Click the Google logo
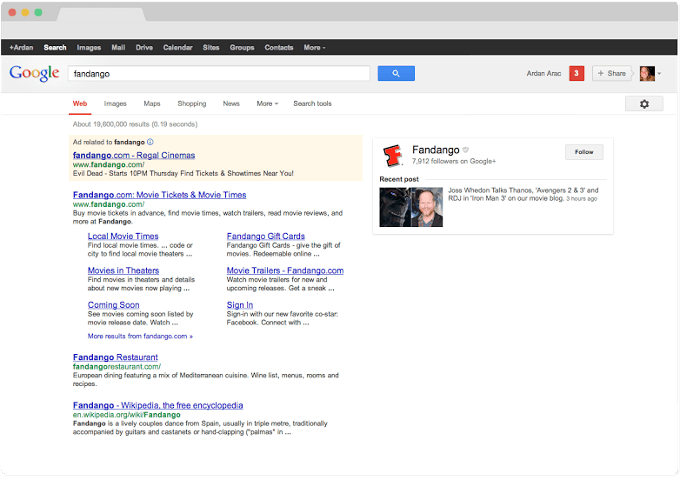The height and width of the screenshot is (480, 680). (33, 74)
